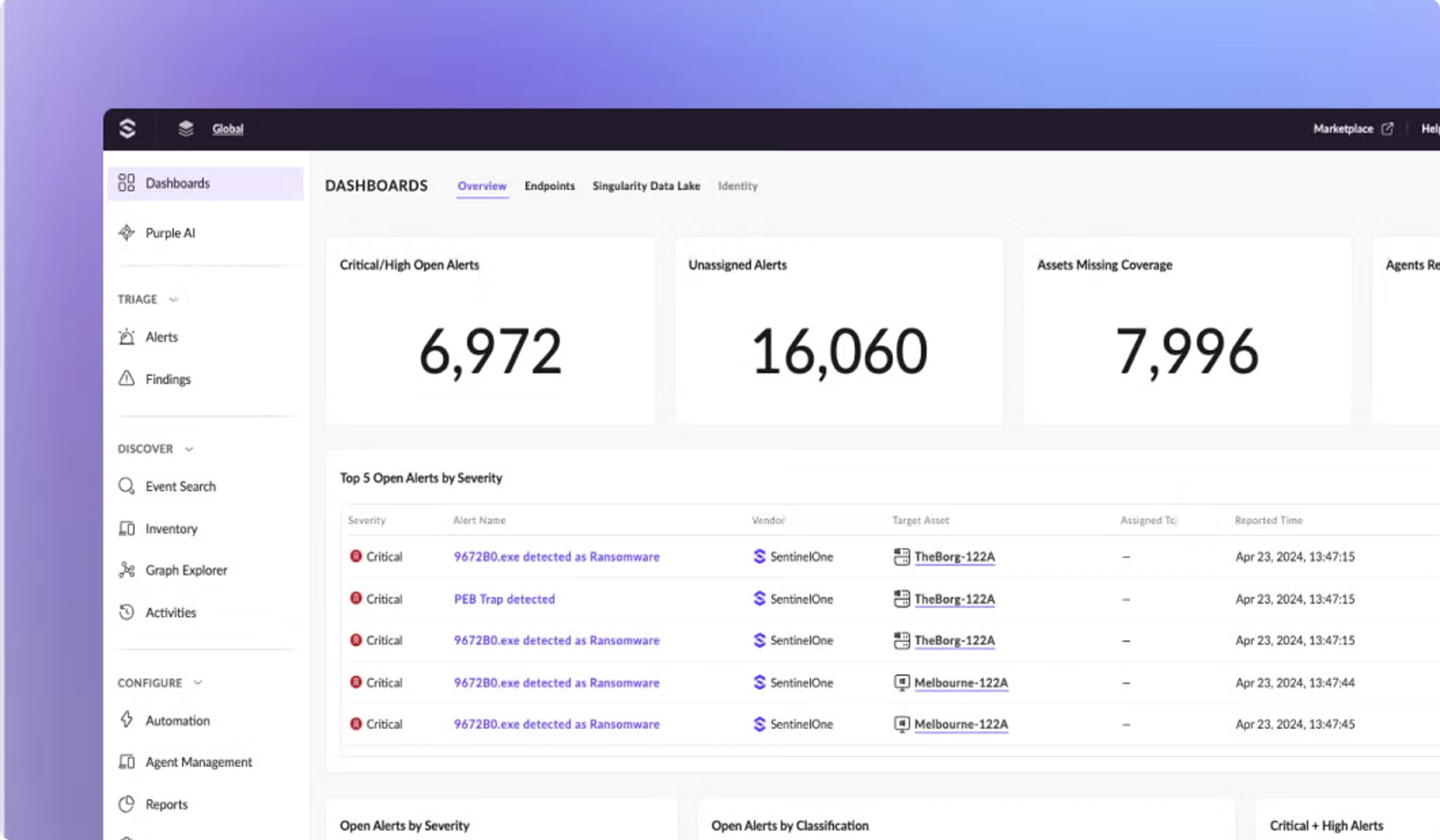Image resolution: width=1440 pixels, height=840 pixels.
Task: Click the workstation icon in the 13:47:45 row
Action: coord(902,725)
